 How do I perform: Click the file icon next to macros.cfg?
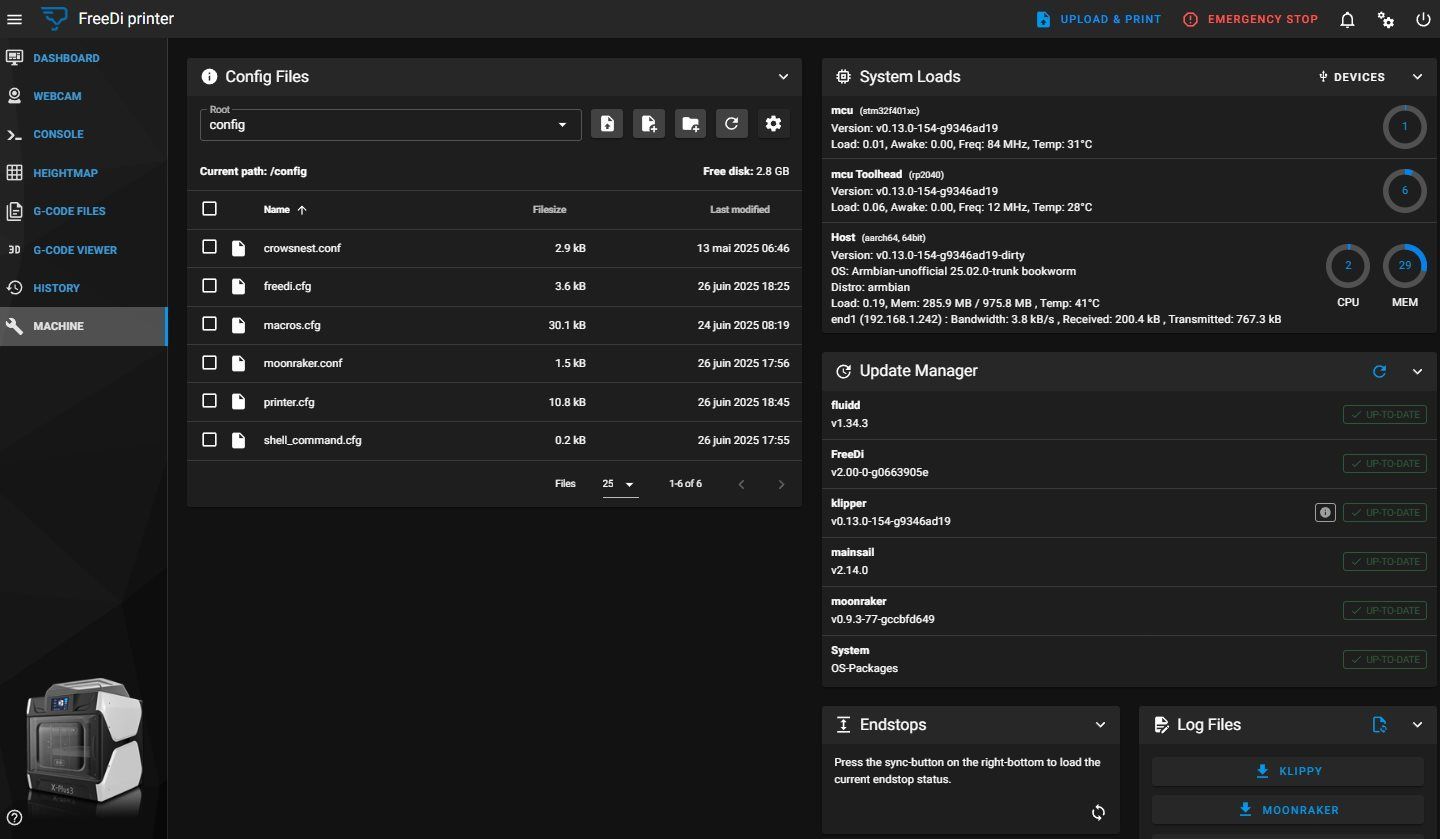[x=238, y=325]
